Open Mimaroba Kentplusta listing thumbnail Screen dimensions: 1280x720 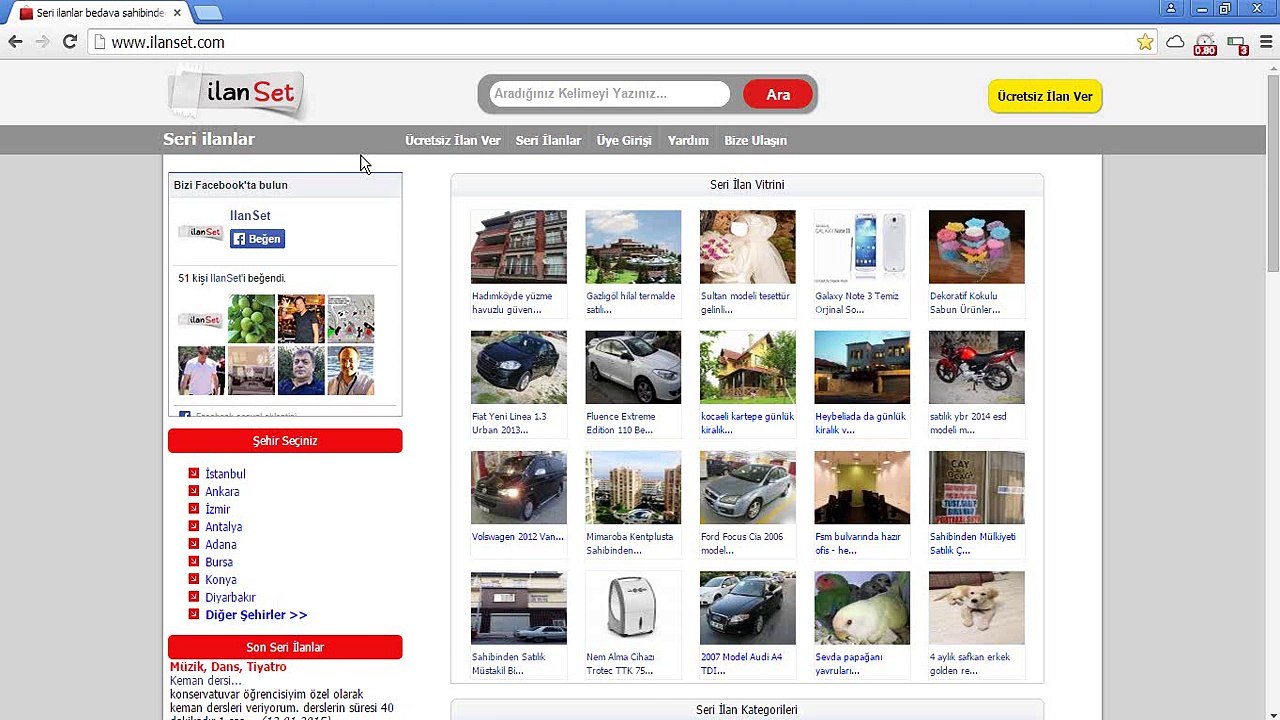point(633,488)
